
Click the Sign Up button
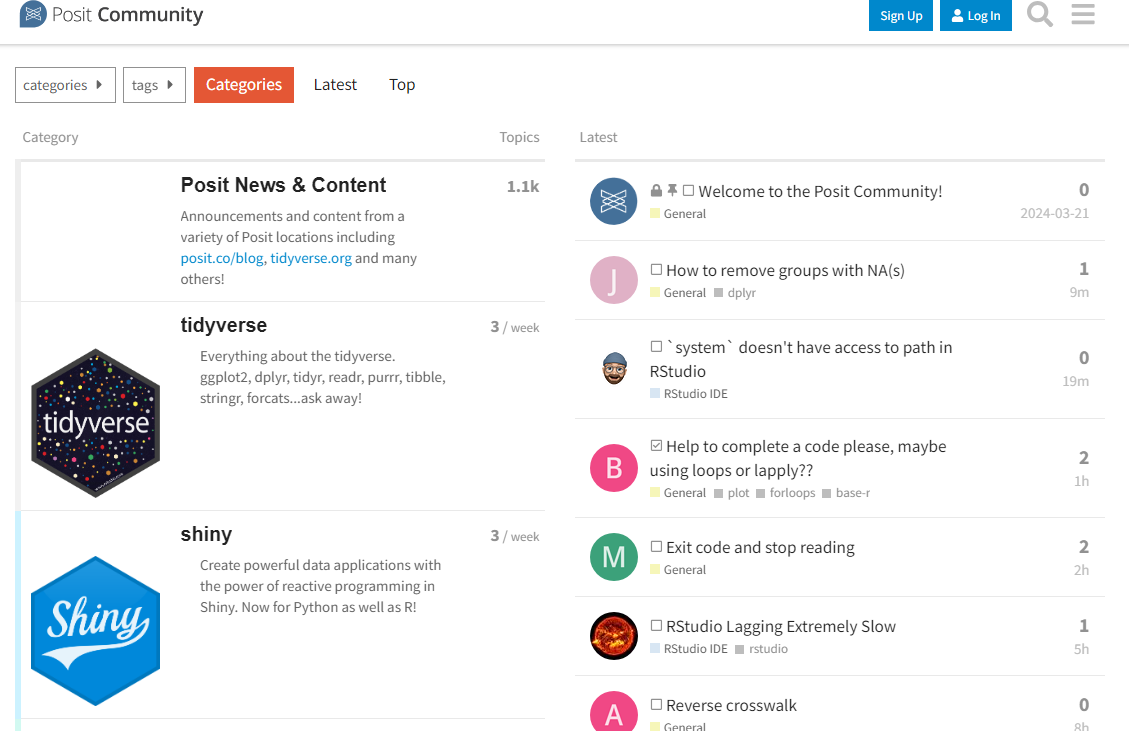pyautogui.click(x=901, y=15)
